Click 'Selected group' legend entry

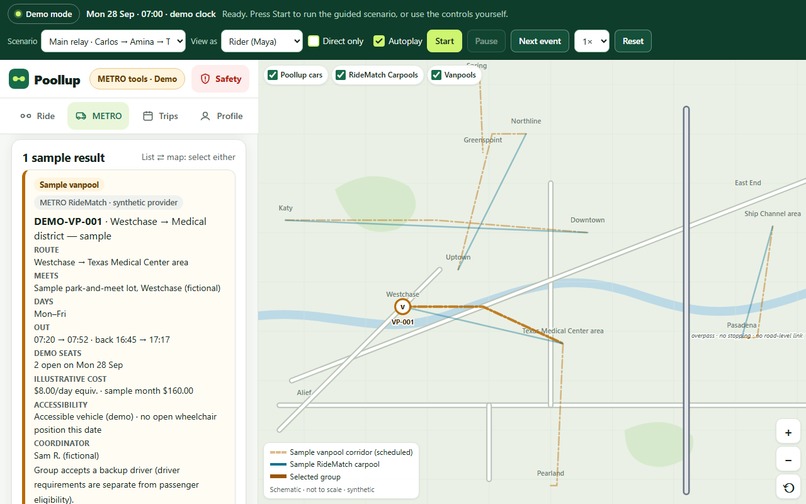[305, 477]
